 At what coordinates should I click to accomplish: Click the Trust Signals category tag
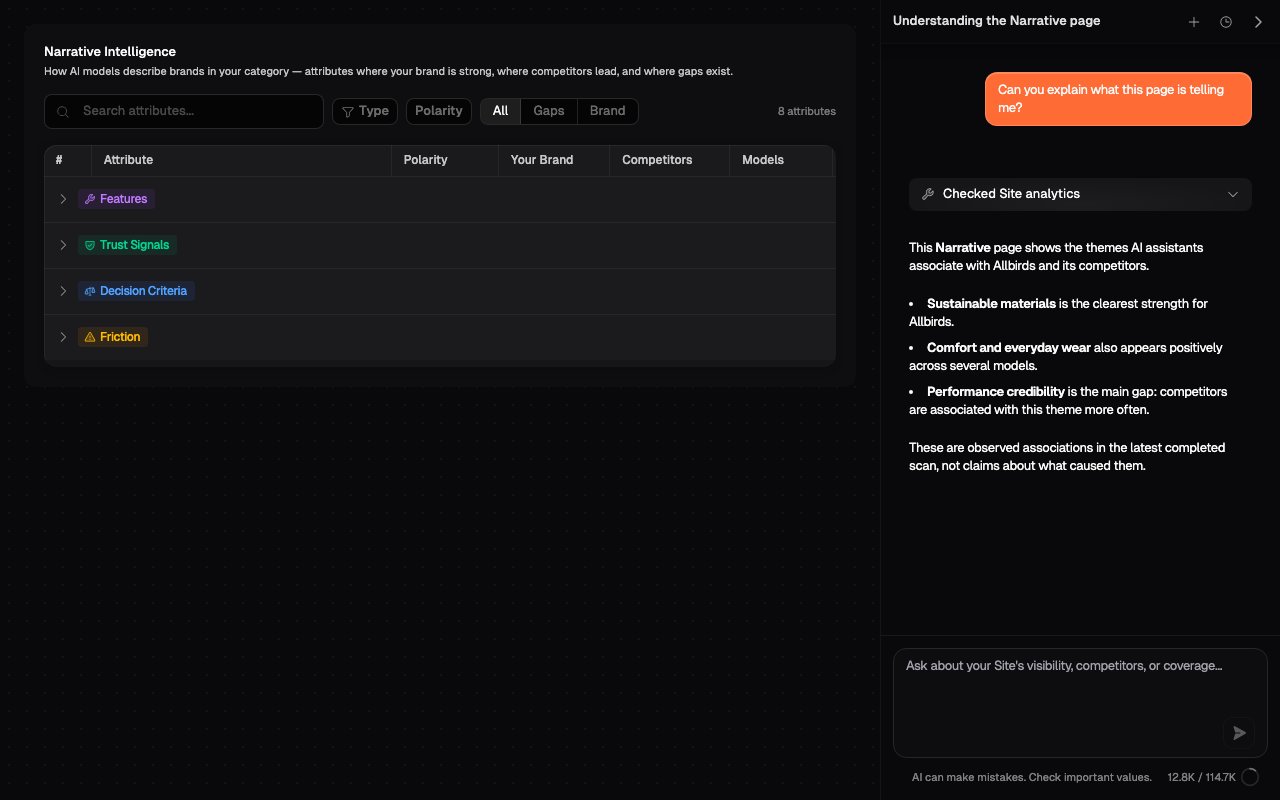[x=127, y=245]
